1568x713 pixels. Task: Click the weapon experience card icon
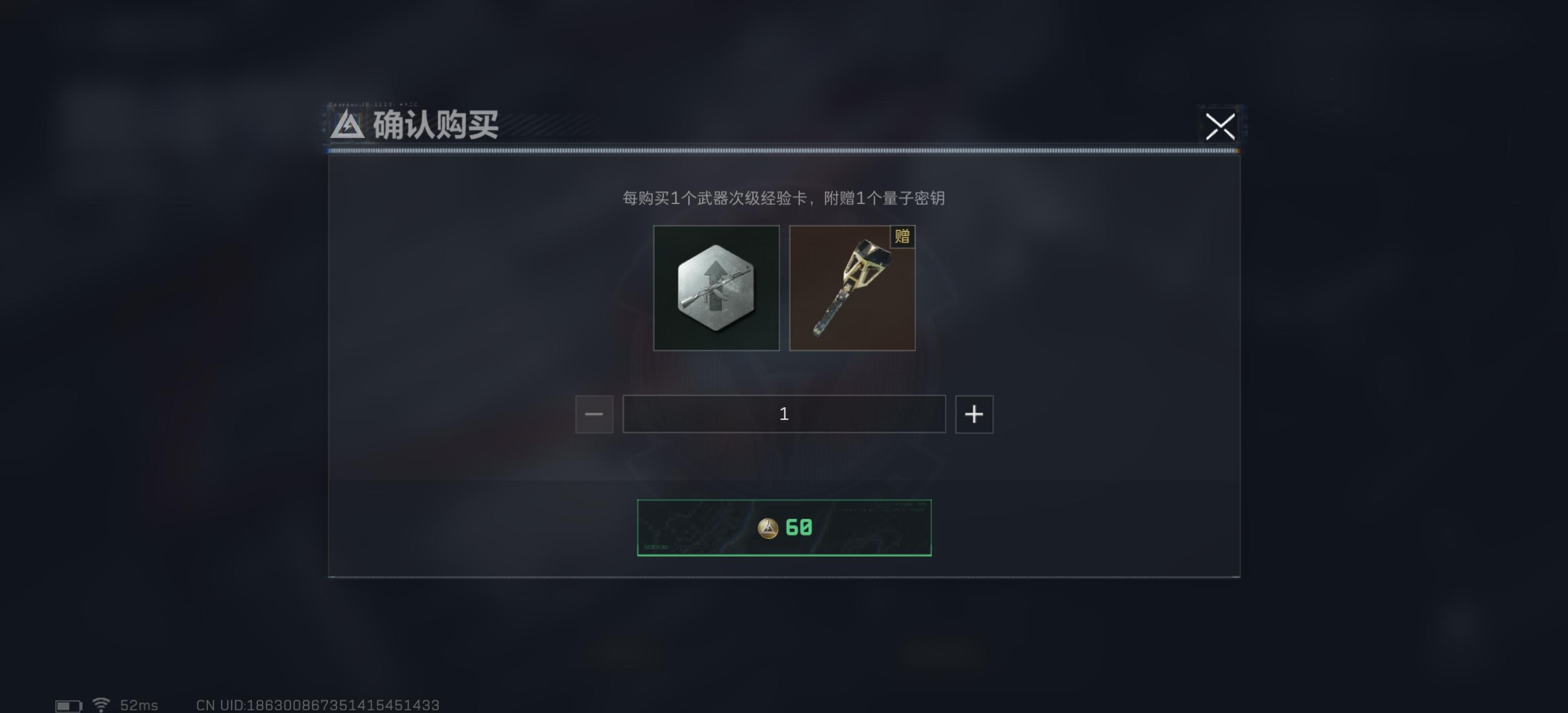click(716, 288)
